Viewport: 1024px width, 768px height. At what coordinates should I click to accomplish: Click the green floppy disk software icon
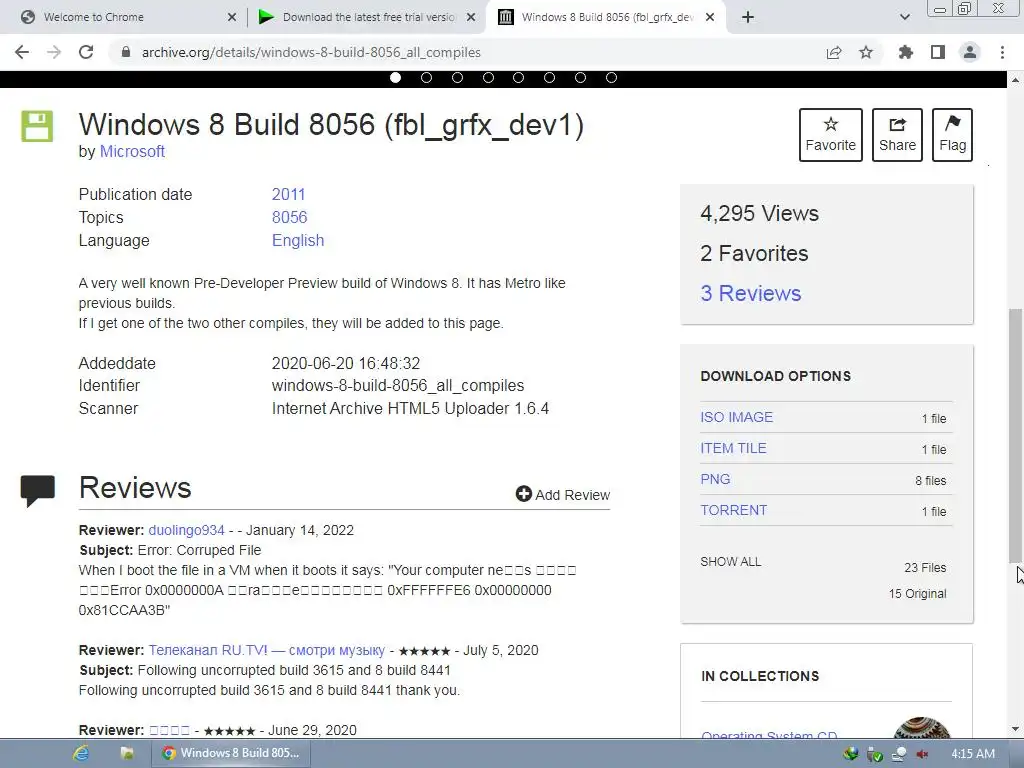pyautogui.click(x=37, y=126)
